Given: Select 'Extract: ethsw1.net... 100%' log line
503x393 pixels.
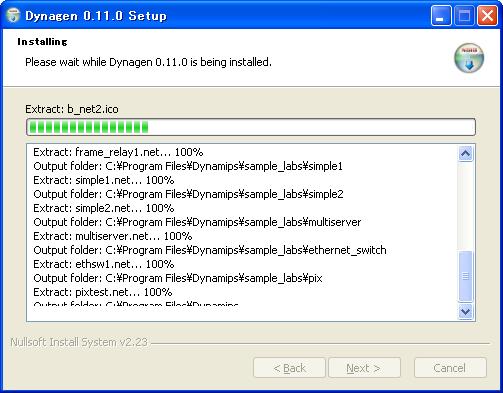Looking at the screenshot, I should (x=104, y=264).
